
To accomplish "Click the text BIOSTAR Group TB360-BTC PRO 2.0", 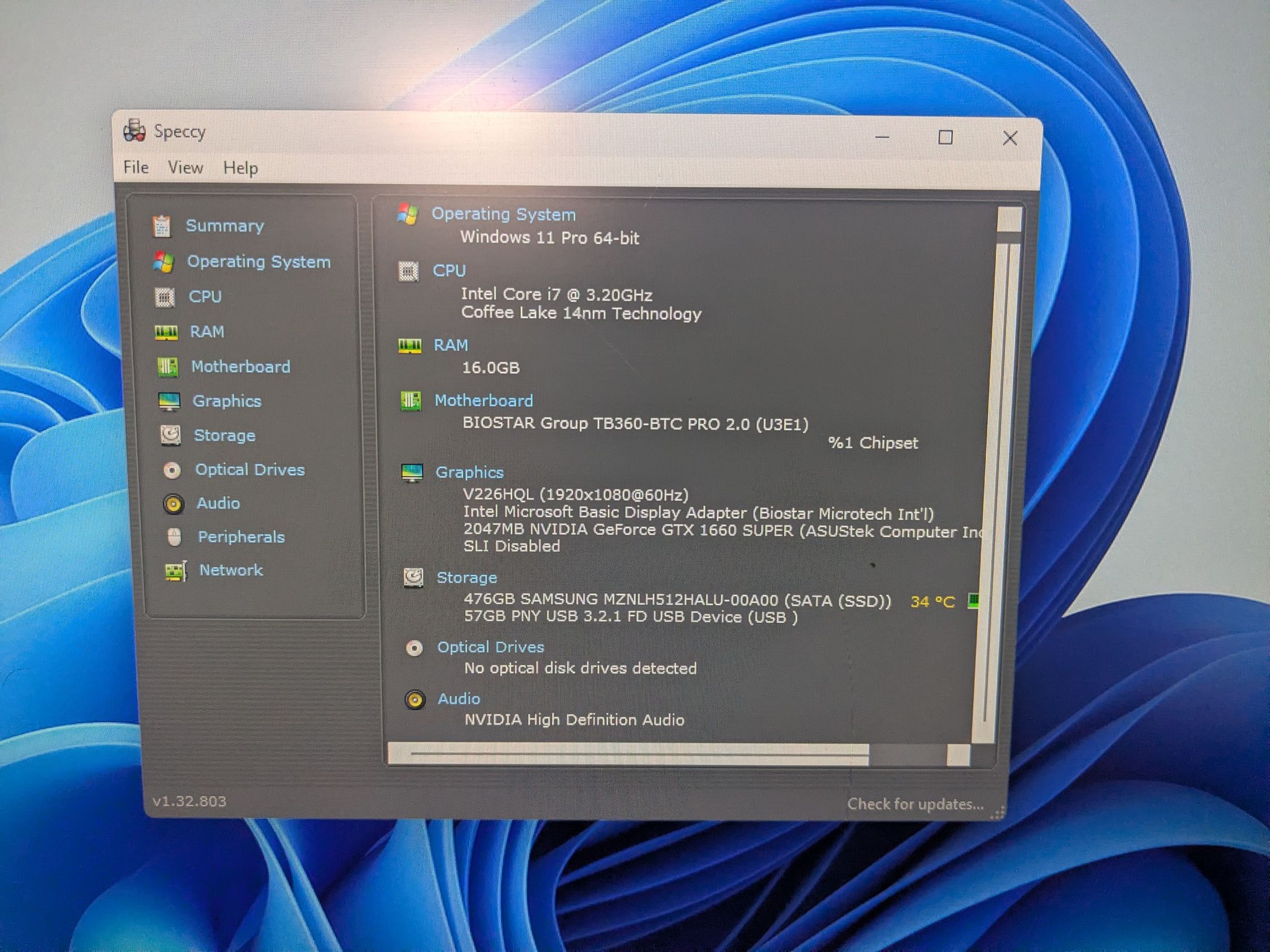I will point(606,424).
